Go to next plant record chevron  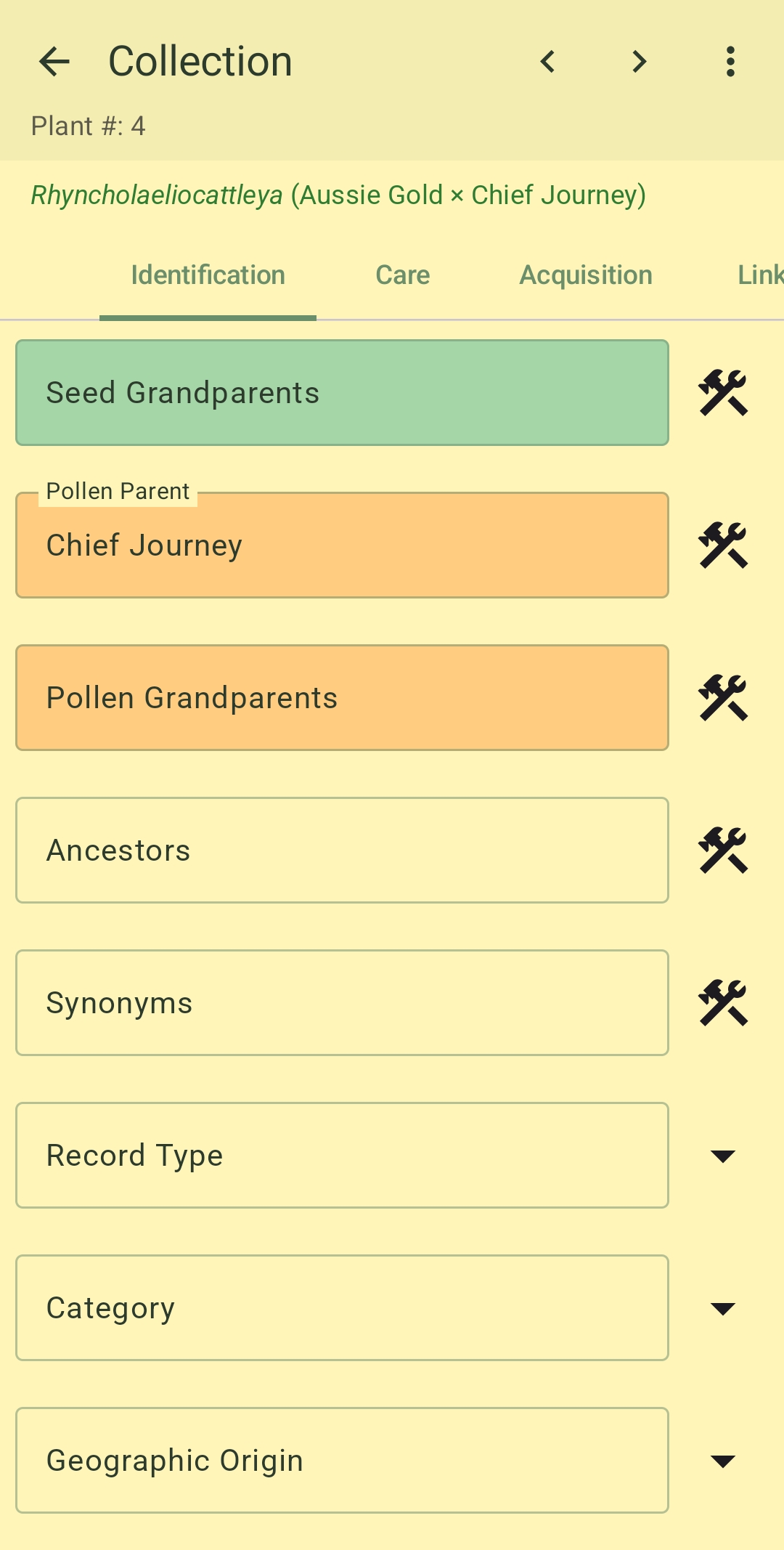[640, 62]
